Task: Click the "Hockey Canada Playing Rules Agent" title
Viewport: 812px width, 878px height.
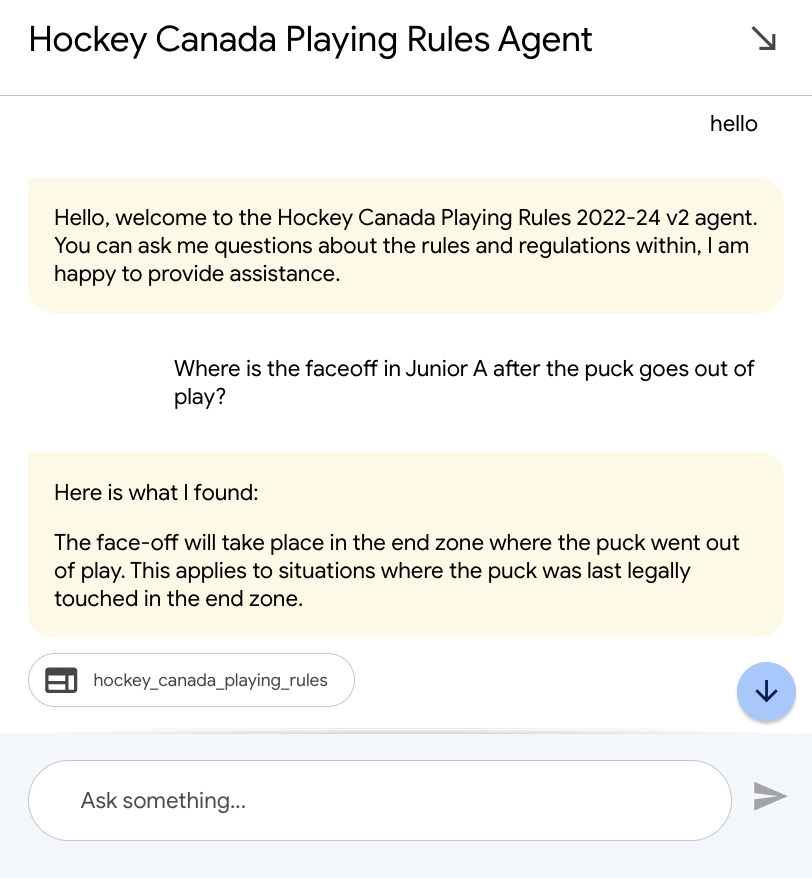Action: [310, 39]
